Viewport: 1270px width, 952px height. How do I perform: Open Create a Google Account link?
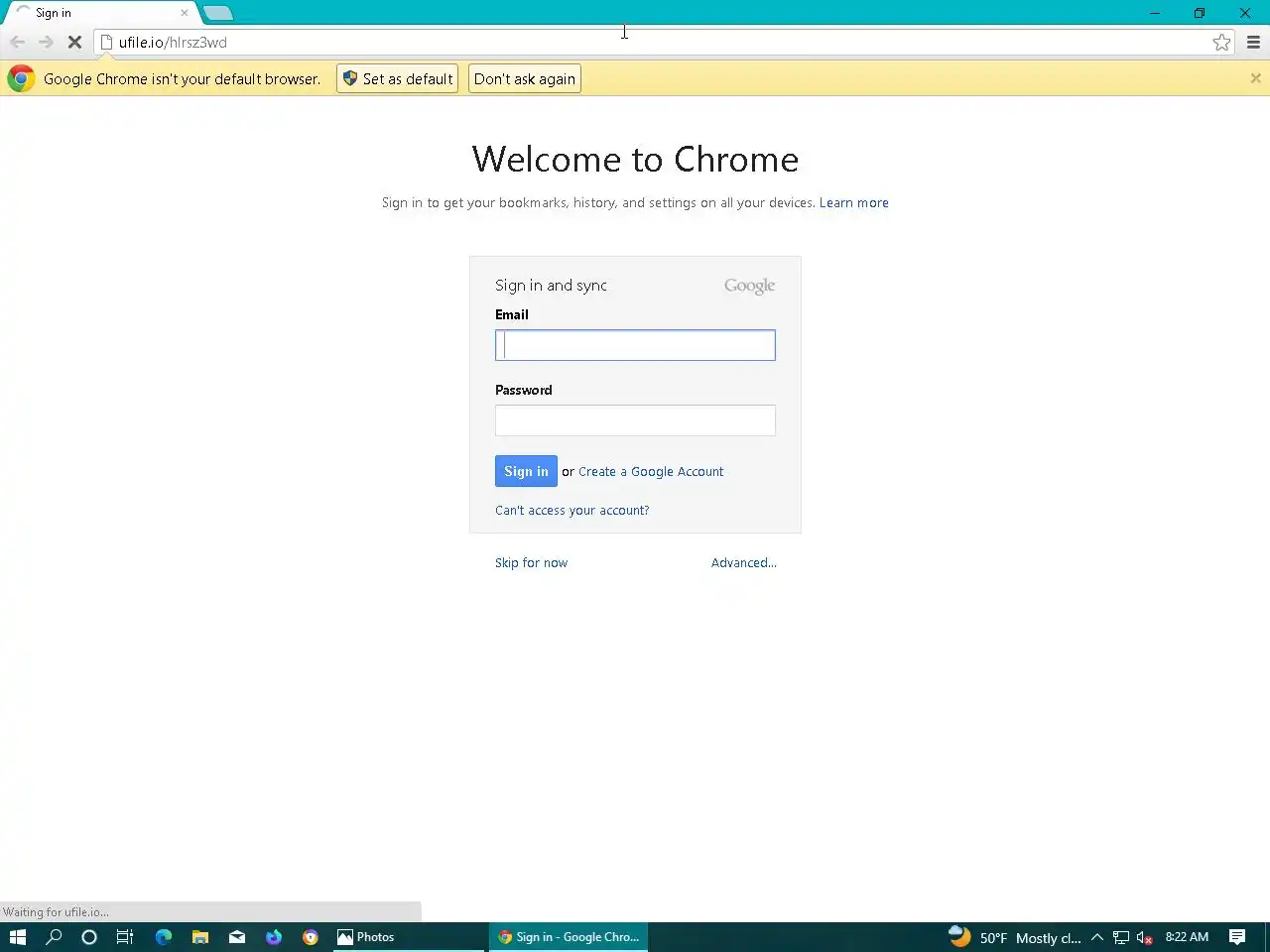pos(651,471)
